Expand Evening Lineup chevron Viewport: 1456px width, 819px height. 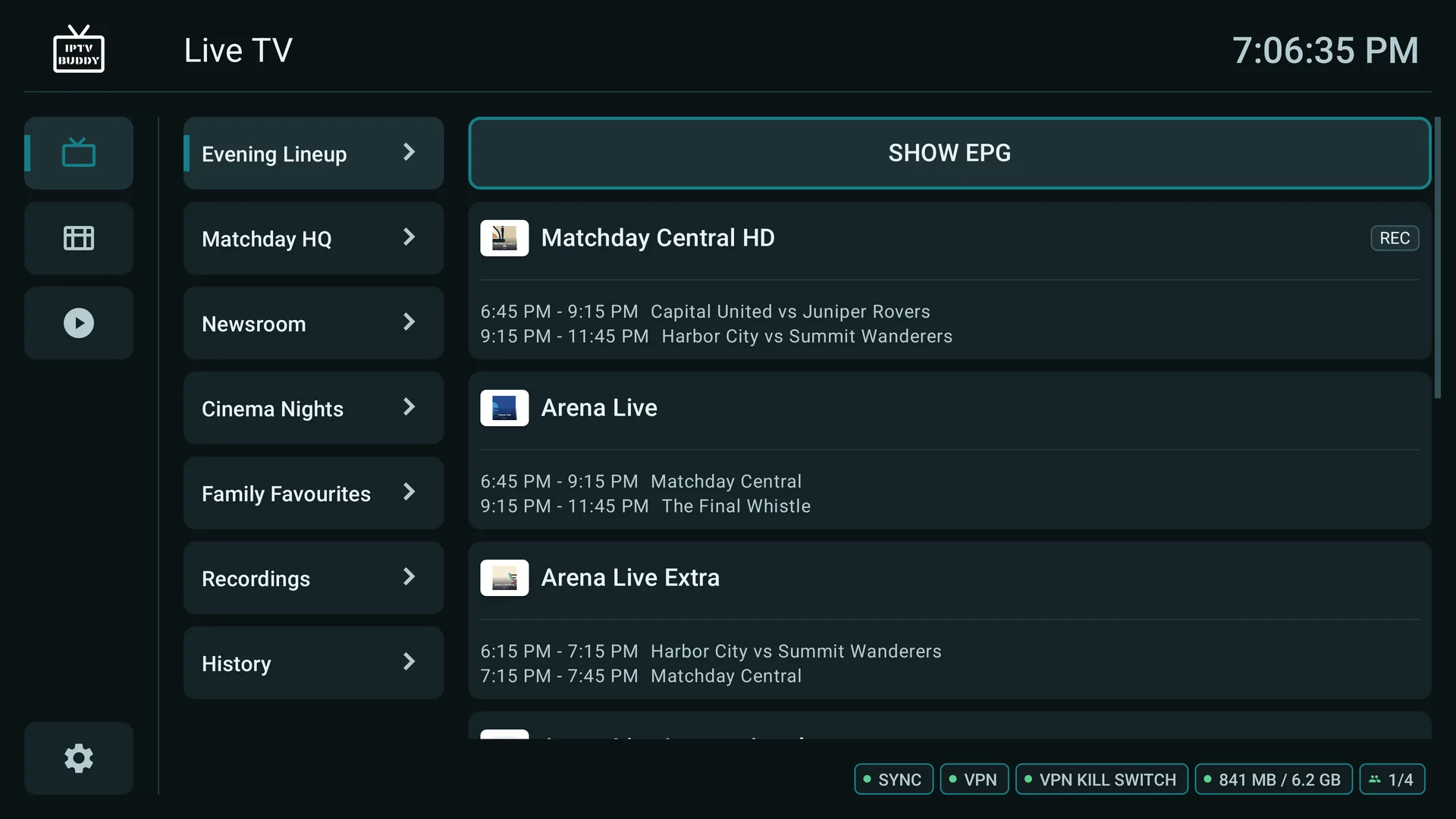tap(409, 152)
